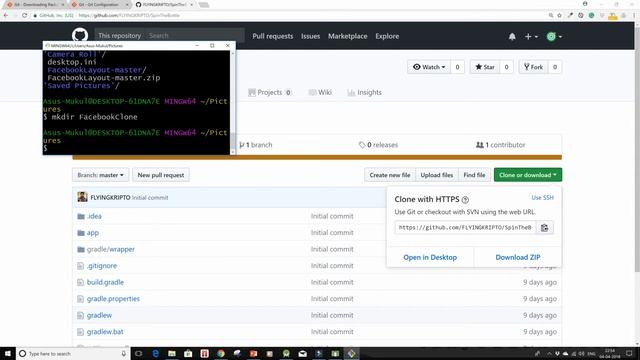Image resolution: width=640 pixels, height=360 pixels.
Task: Open the gradle.properties file
Action: pyautogui.click(x=113, y=299)
